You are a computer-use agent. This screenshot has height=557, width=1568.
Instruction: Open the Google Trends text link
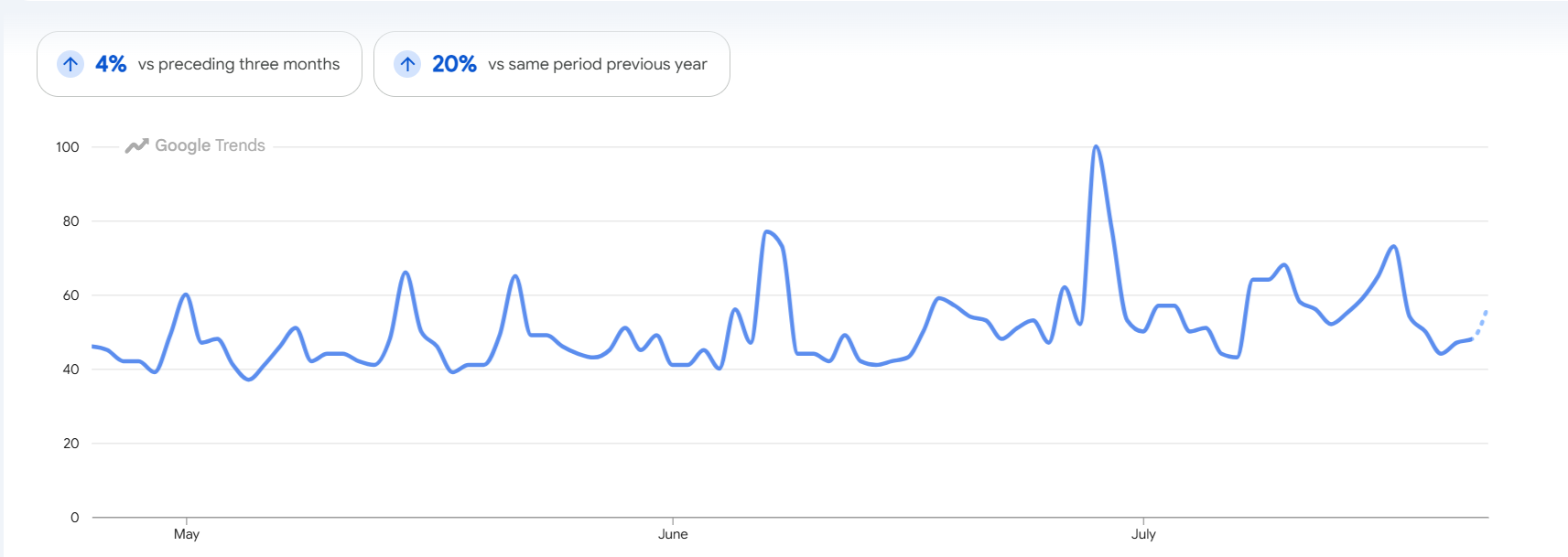click(210, 145)
